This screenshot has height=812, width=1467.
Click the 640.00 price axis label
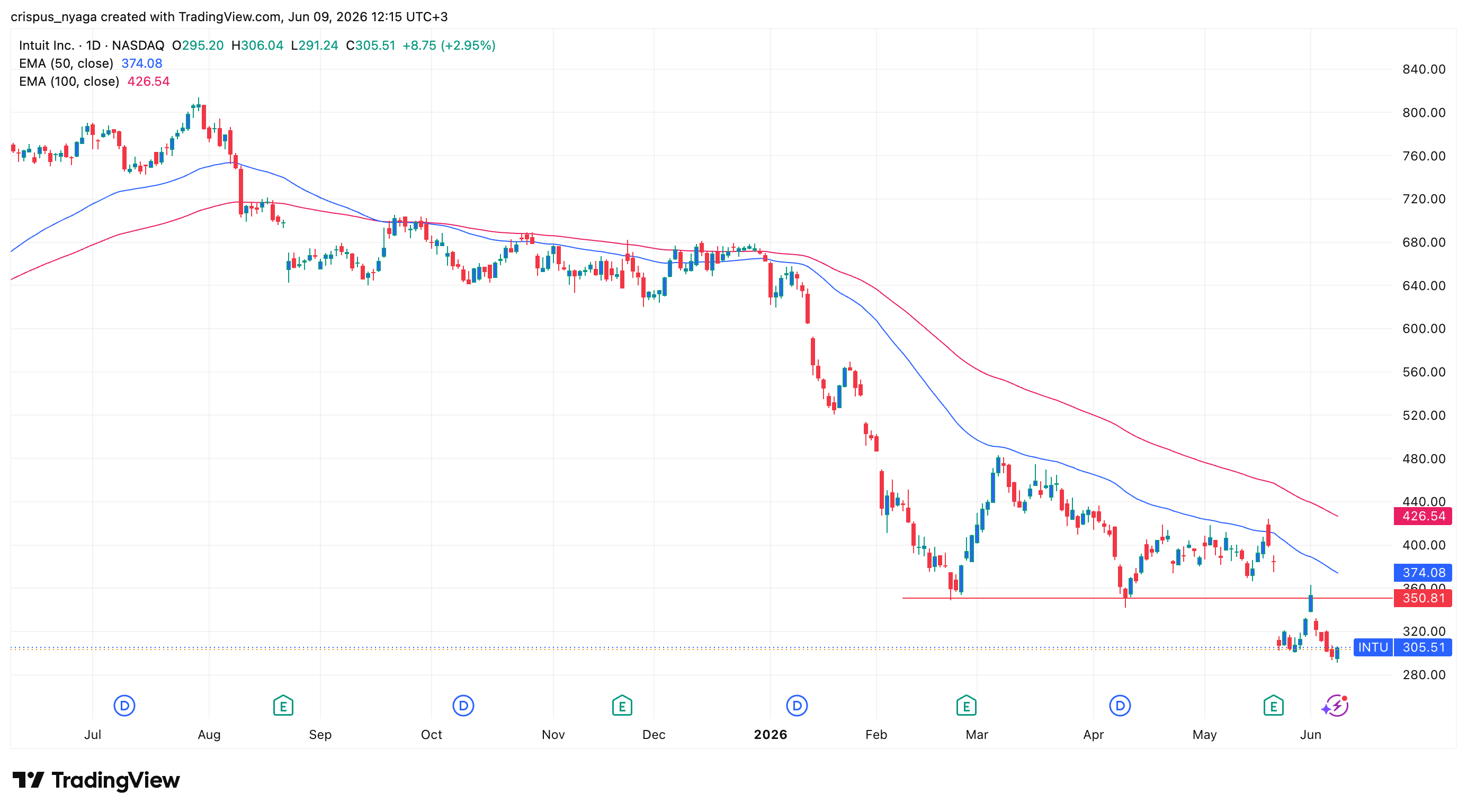tap(1424, 285)
